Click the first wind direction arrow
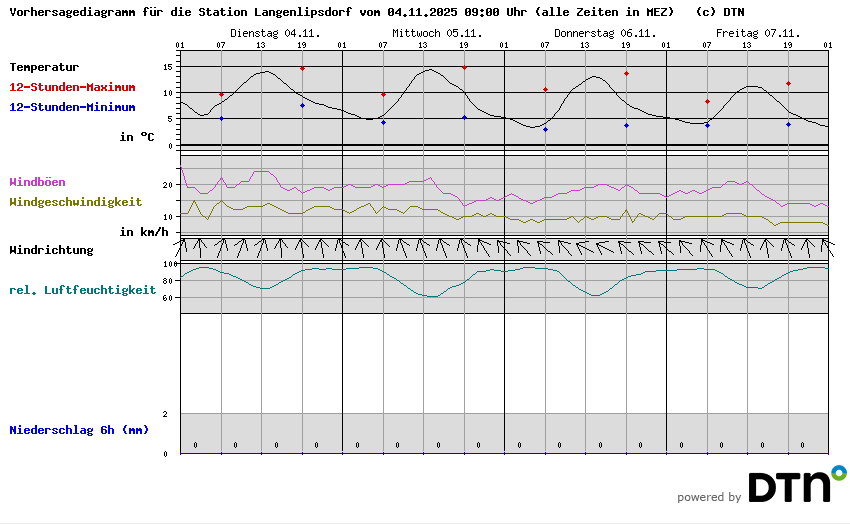850x524 pixels. 181,246
